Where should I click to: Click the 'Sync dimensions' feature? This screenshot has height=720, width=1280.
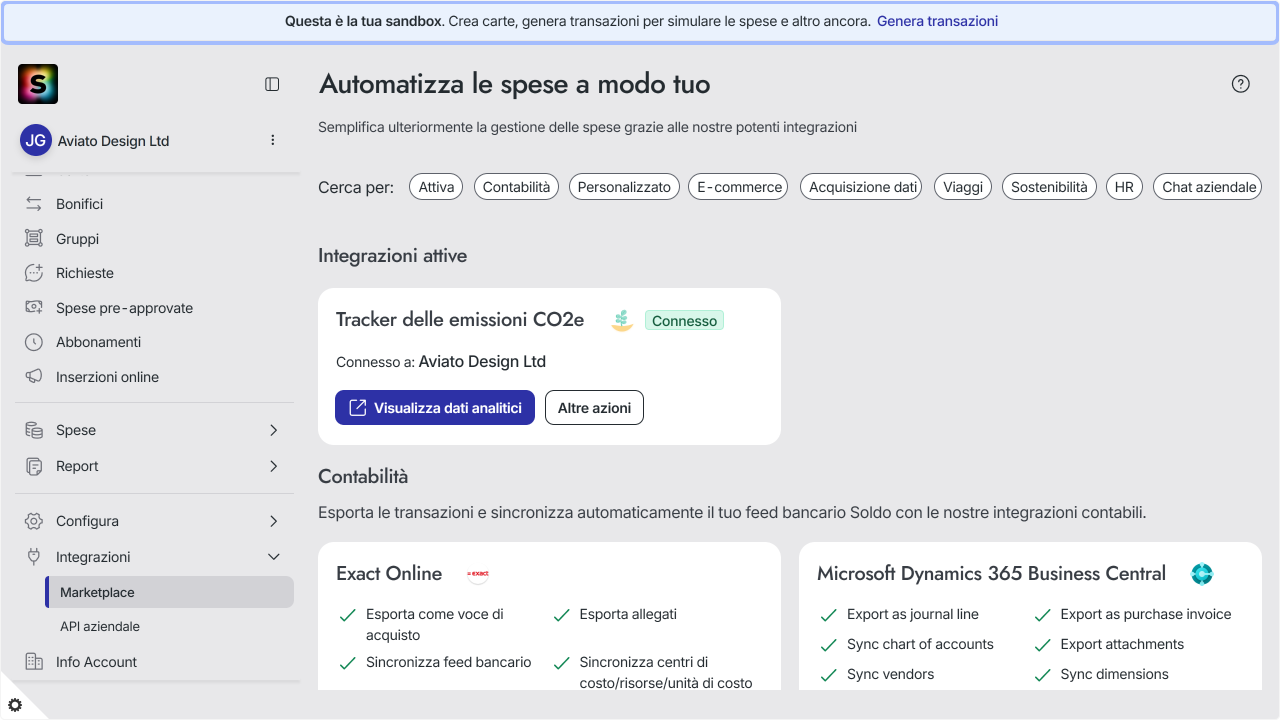click(1114, 674)
